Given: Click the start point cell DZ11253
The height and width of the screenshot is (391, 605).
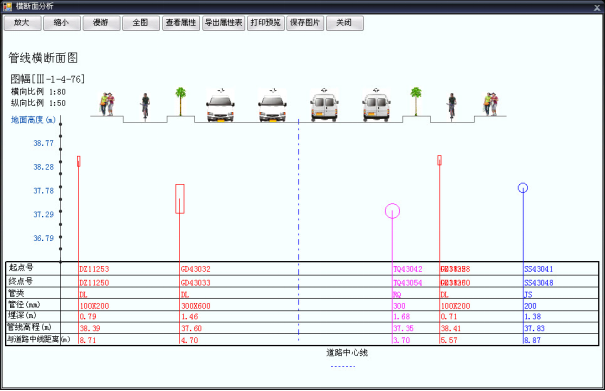Looking at the screenshot, I should [x=94, y=269].
